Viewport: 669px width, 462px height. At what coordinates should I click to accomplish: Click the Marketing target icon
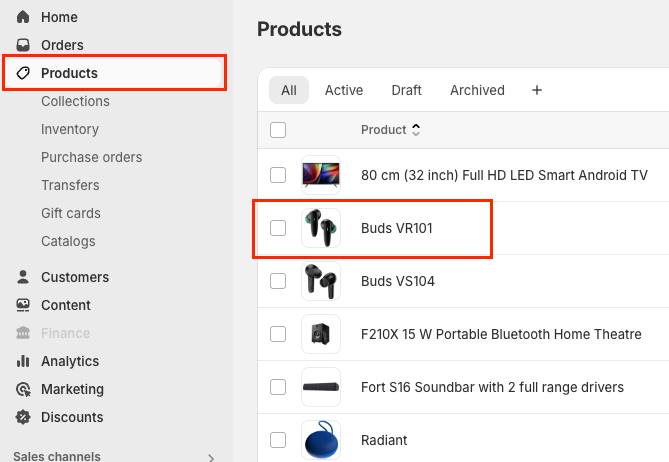click(x=23, y=389)
